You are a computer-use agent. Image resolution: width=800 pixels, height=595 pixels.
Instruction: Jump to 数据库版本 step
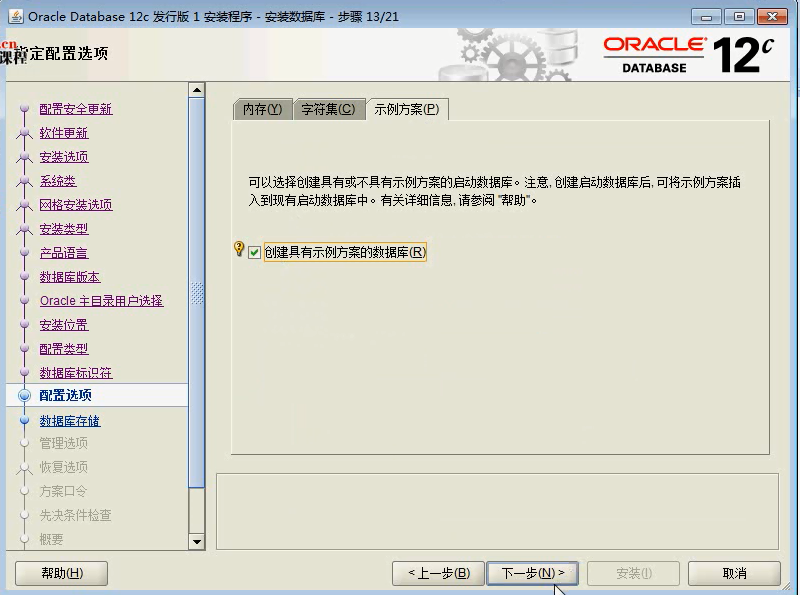click(70, 277)
